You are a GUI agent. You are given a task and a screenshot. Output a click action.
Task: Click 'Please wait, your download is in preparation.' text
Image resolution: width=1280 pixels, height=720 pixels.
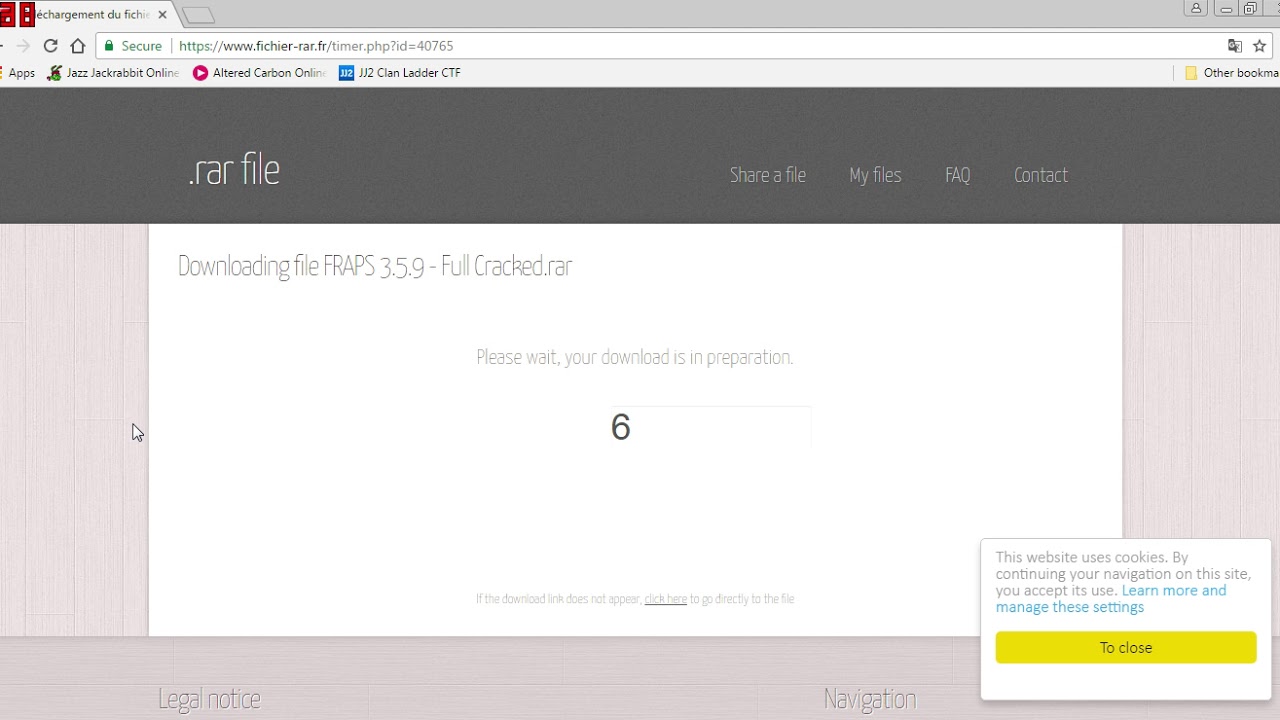tap(635, 357)
